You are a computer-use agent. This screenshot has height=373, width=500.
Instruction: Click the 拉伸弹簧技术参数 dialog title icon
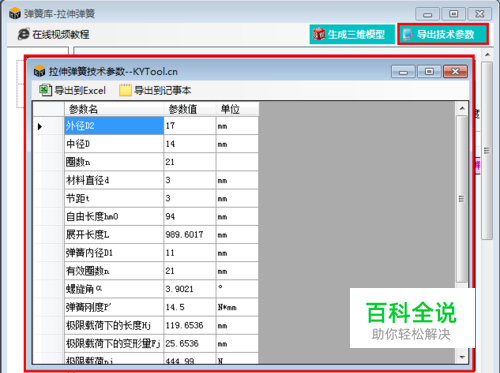(x=40, y=71)
